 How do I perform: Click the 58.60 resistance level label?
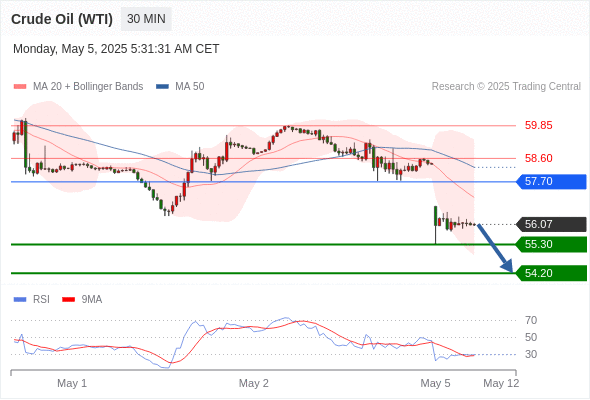tap(538, 158)
